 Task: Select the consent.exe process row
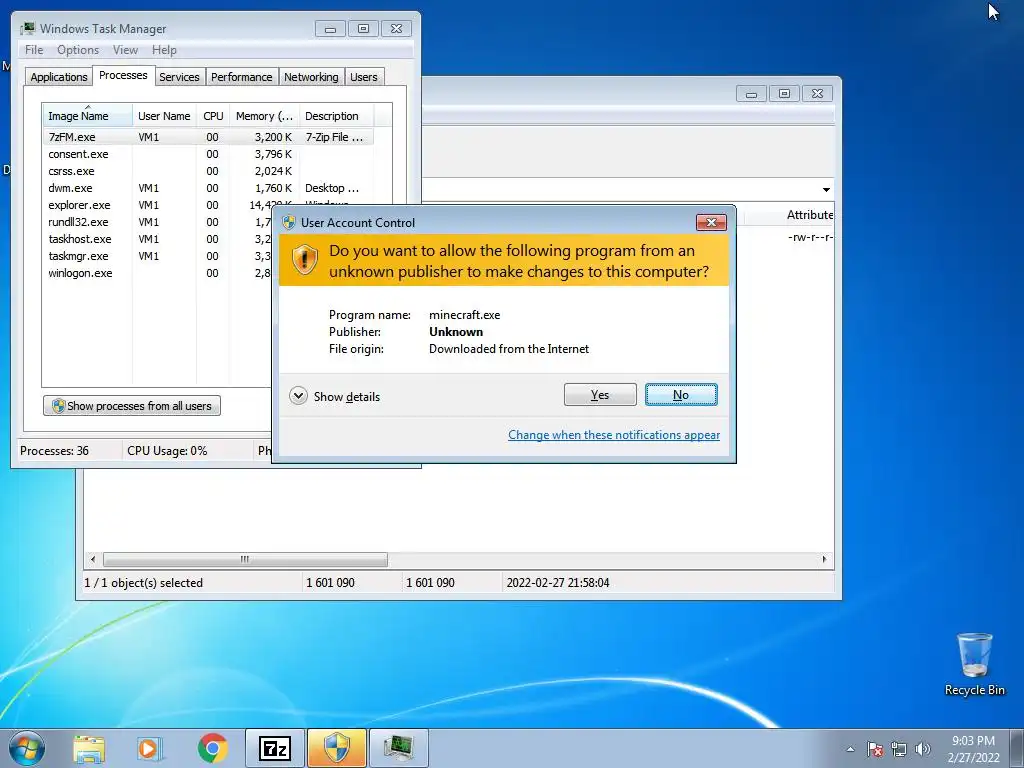[x=208, y=154]
